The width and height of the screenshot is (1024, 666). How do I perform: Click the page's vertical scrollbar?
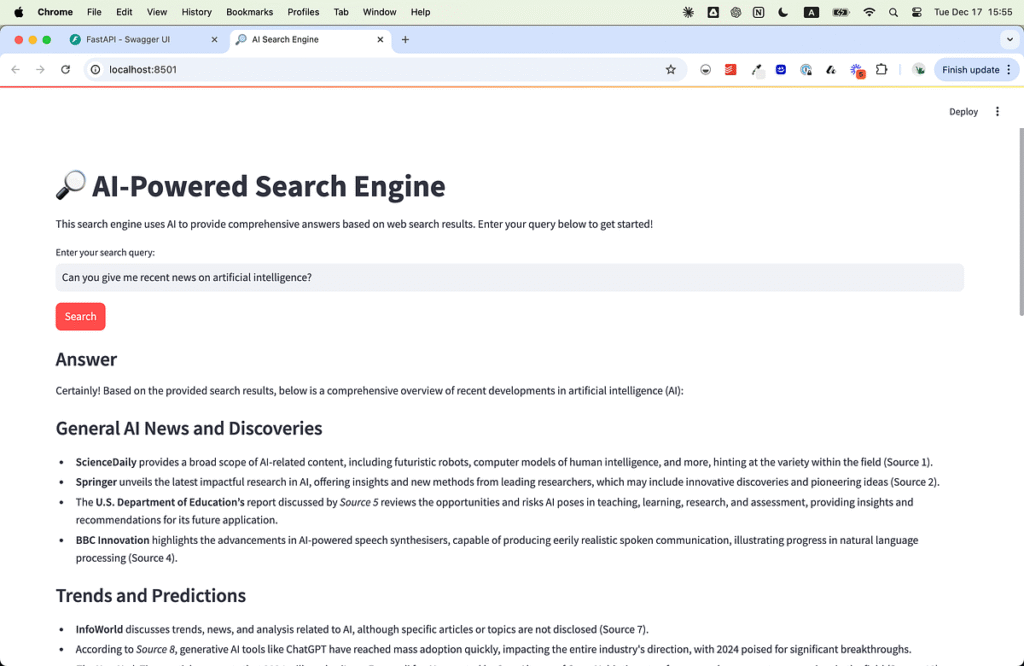pyautogui.click(x=1019, y=220)
